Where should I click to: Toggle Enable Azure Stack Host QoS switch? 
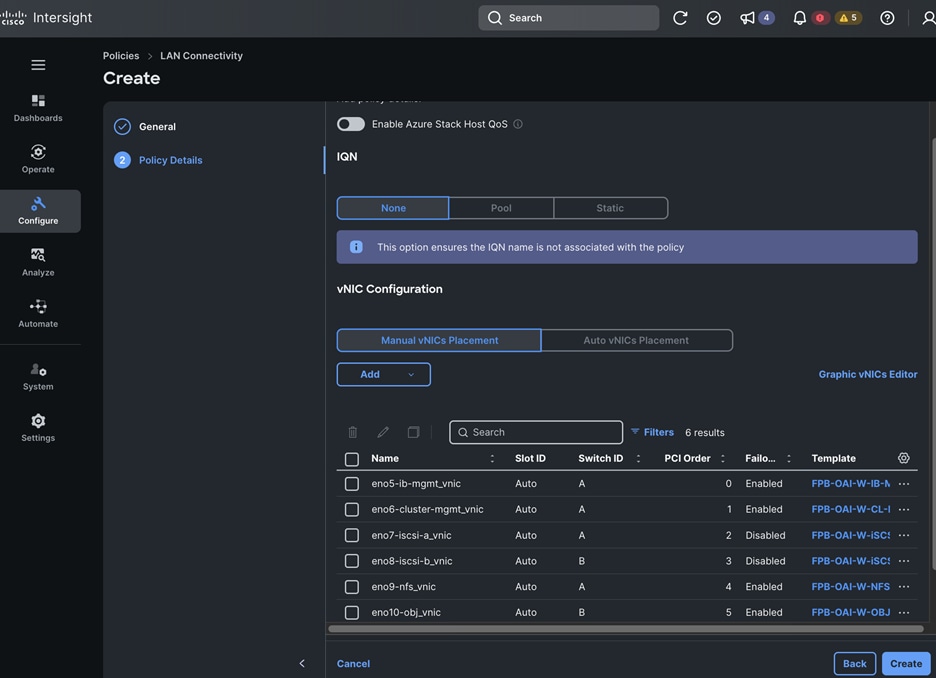(350, 124)
